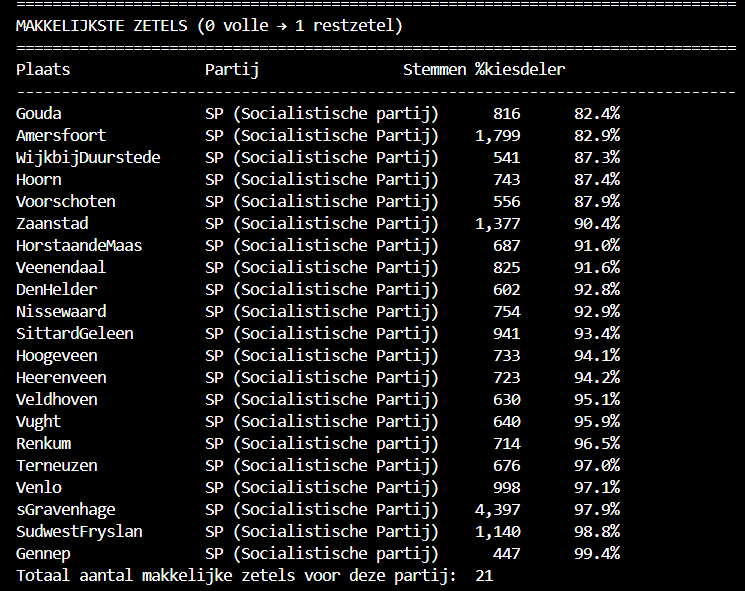This screenshot has width=745, height=591.
Task: Click the percentage 95.9%
Action: coord(597,422)
